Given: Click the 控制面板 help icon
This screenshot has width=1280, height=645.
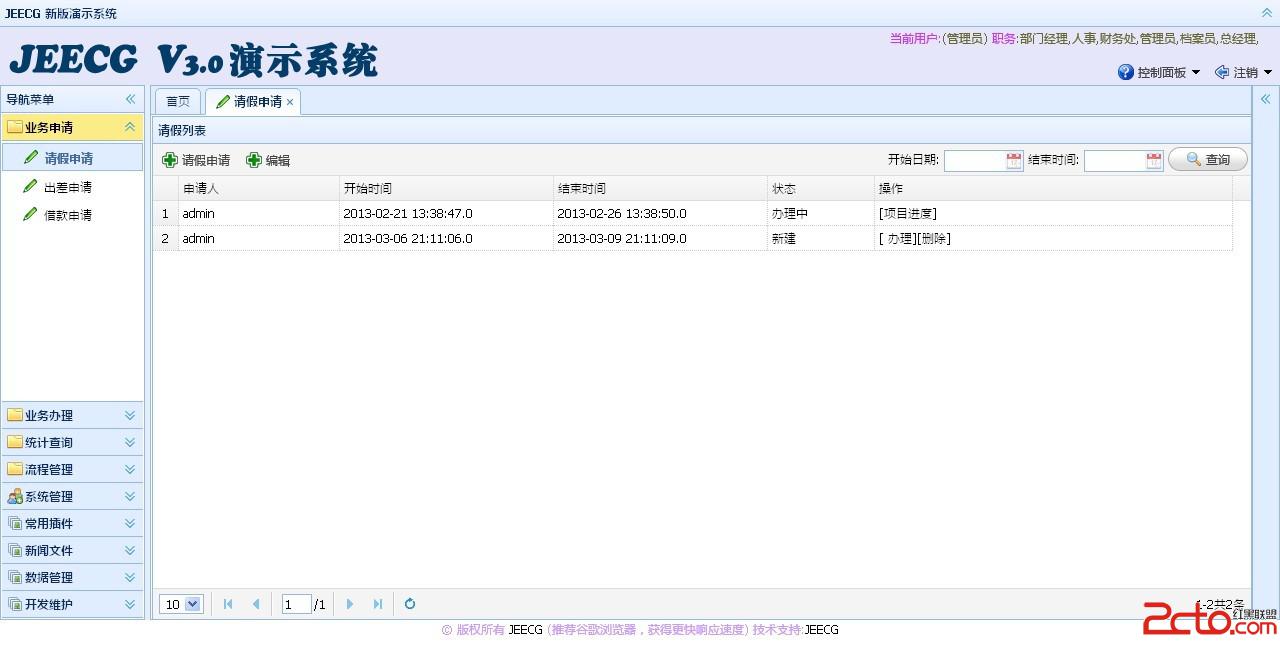Looking at the screenshot, I should coord(1126,72).
